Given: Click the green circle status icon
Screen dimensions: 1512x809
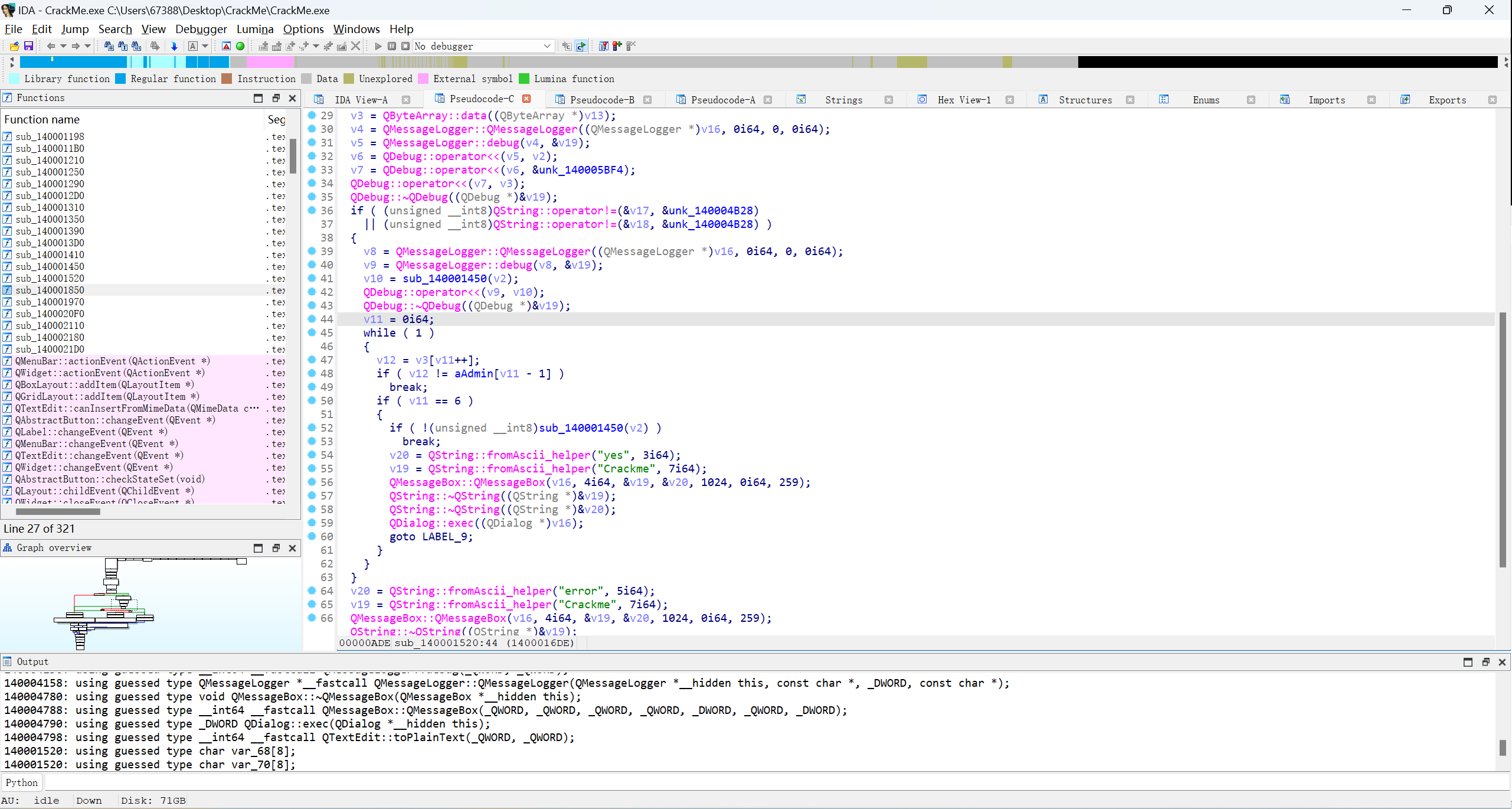Looking at the screenshot, I should pos(240,46).
